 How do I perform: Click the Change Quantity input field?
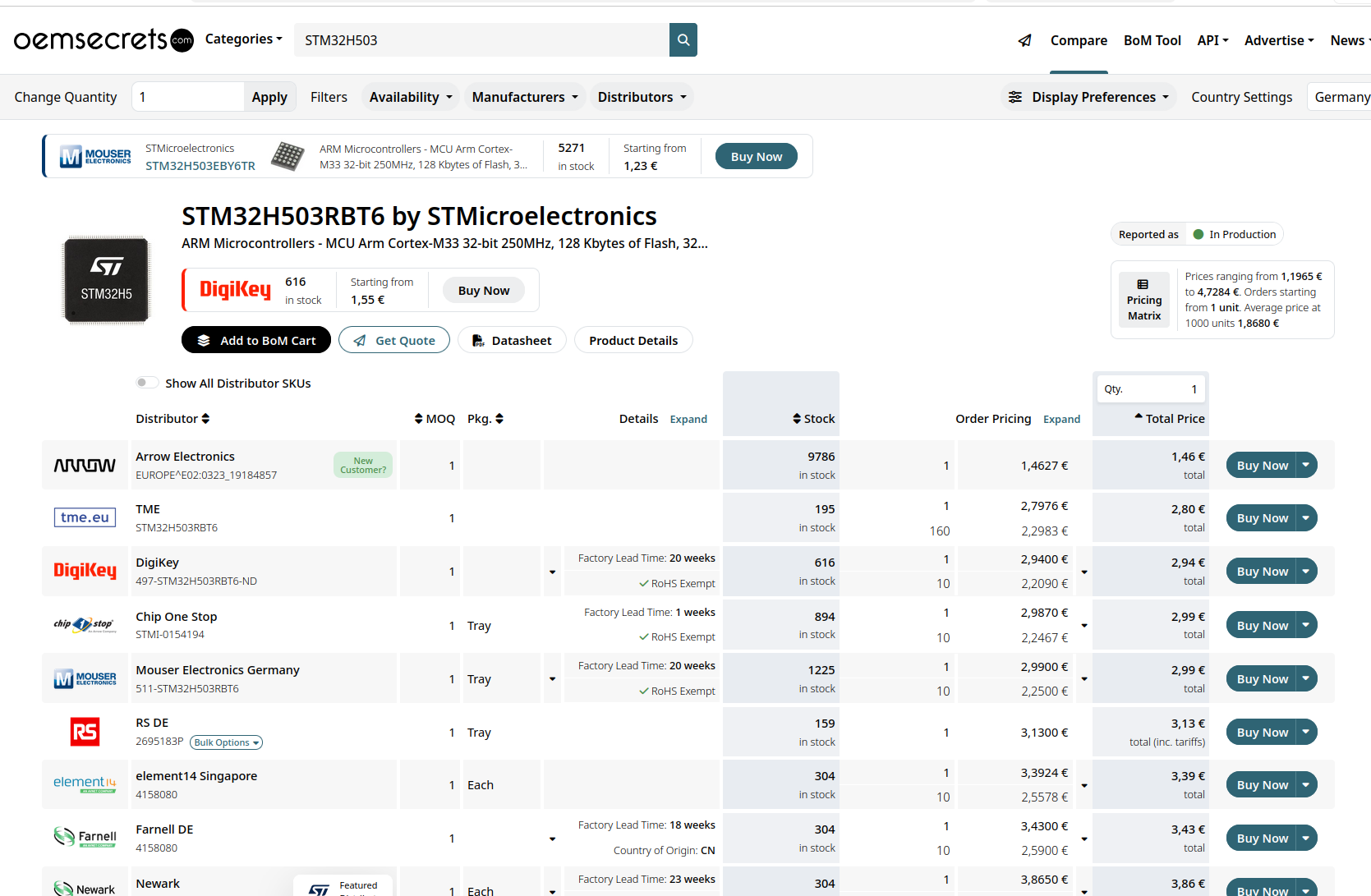(x=188, y=97)
